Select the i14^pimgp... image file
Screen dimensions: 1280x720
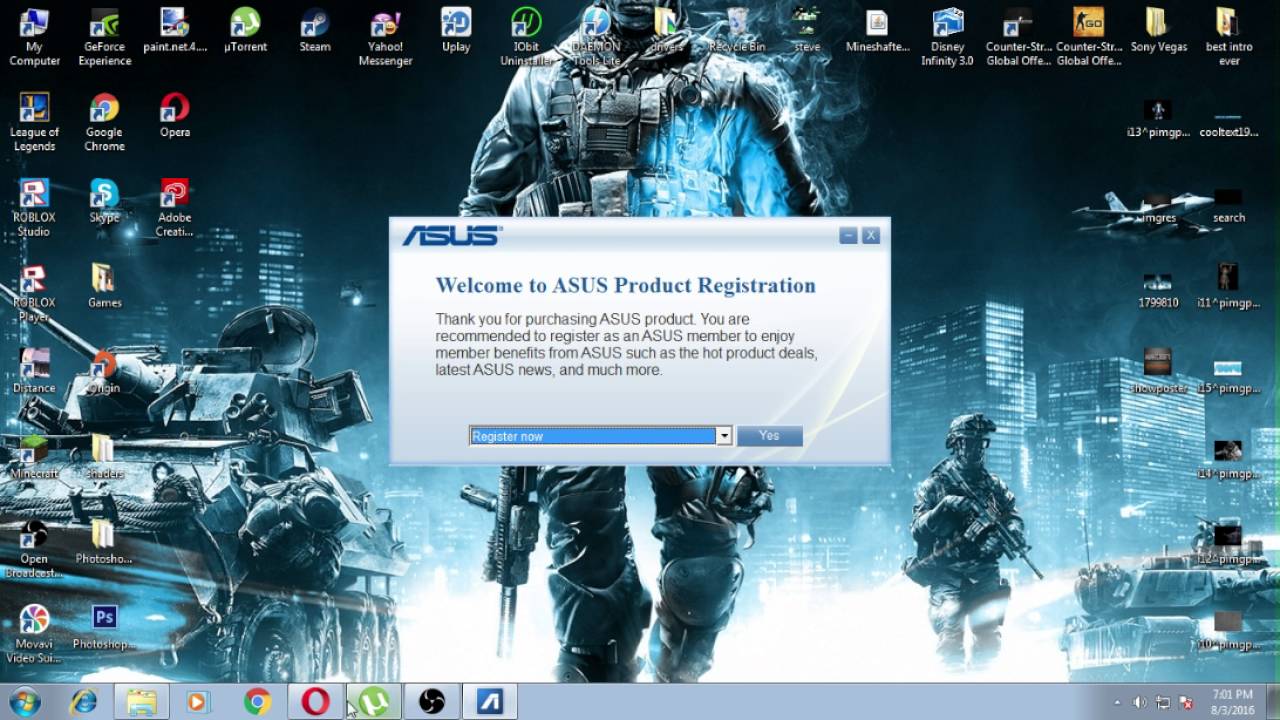[1229, 457]
